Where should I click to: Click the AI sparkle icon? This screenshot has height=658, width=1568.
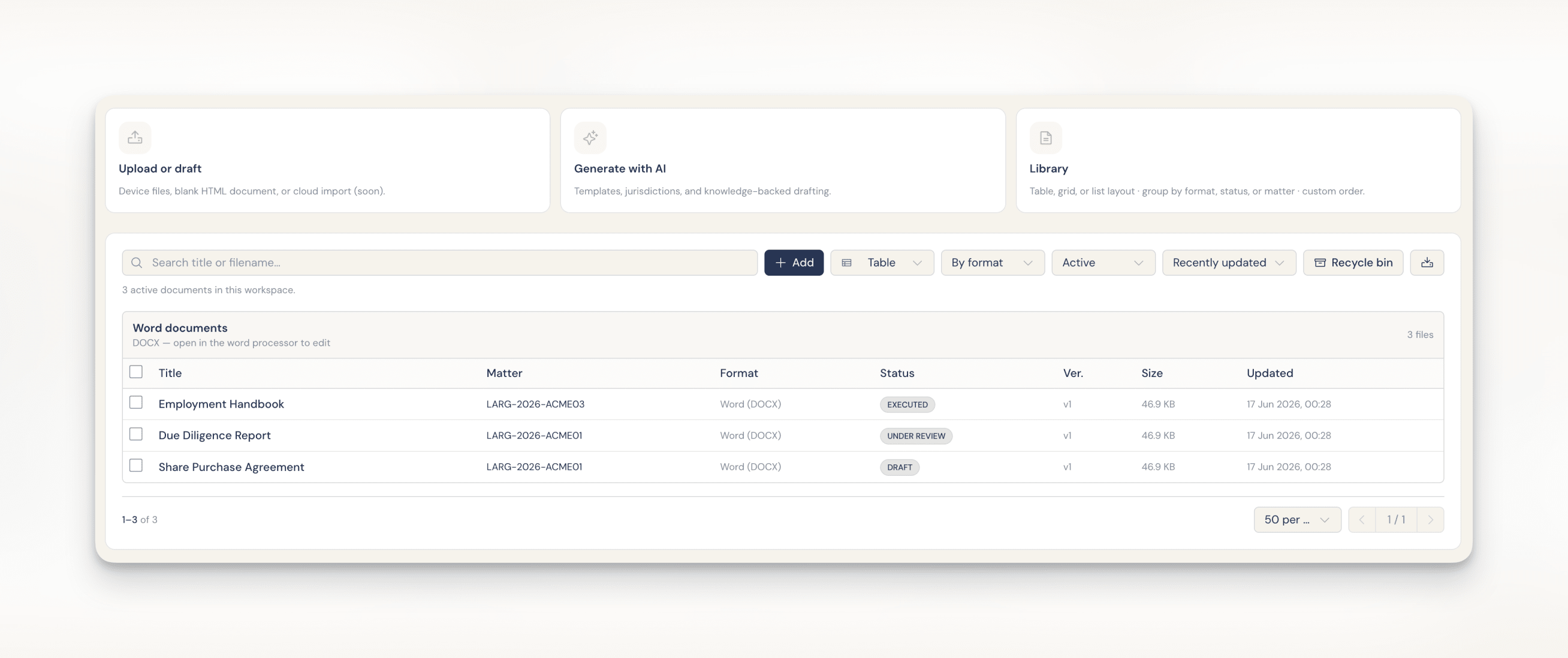click(x=590, y=138)
